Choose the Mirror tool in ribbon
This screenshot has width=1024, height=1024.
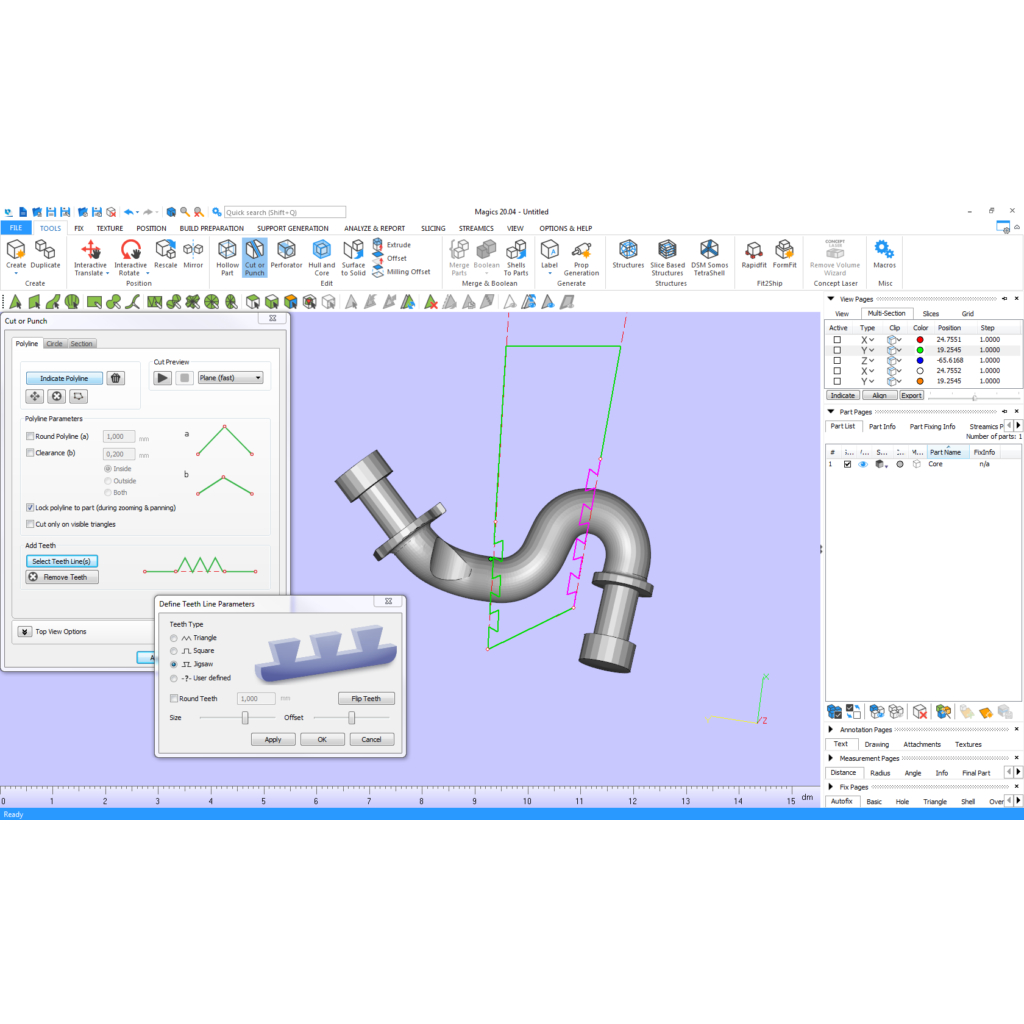pyautogui.click(x=193, y=250)
